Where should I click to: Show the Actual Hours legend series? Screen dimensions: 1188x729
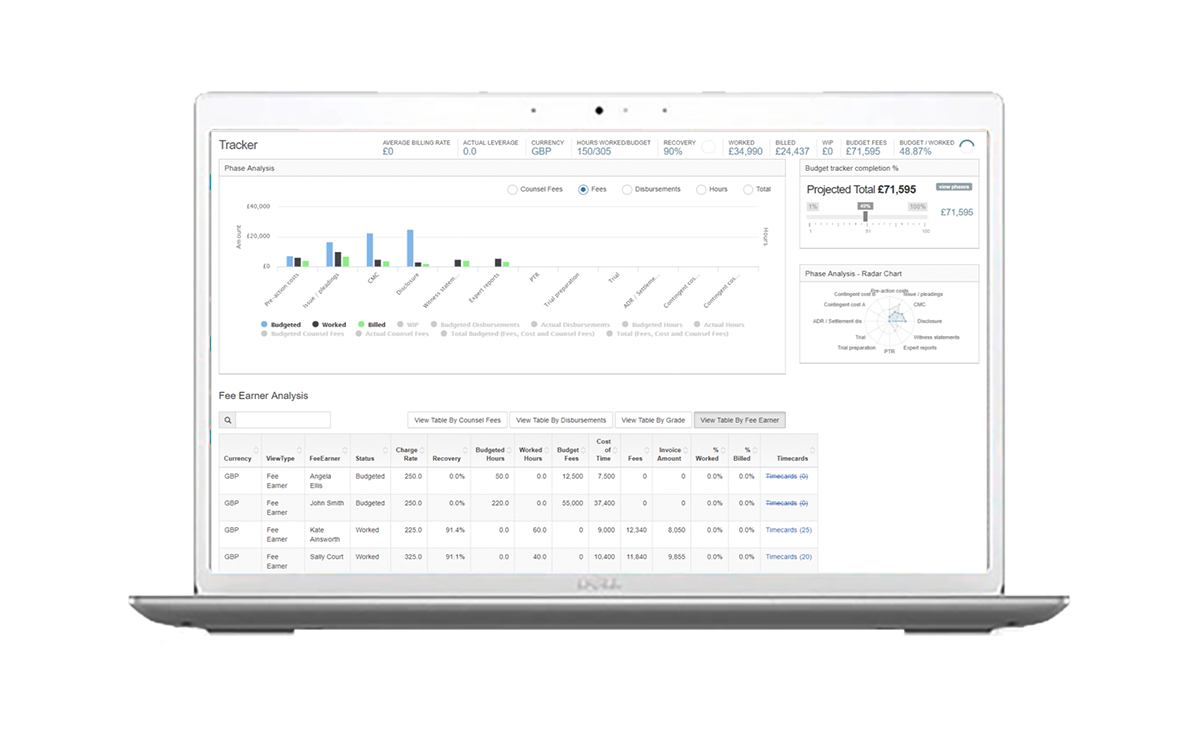point(719,324)
